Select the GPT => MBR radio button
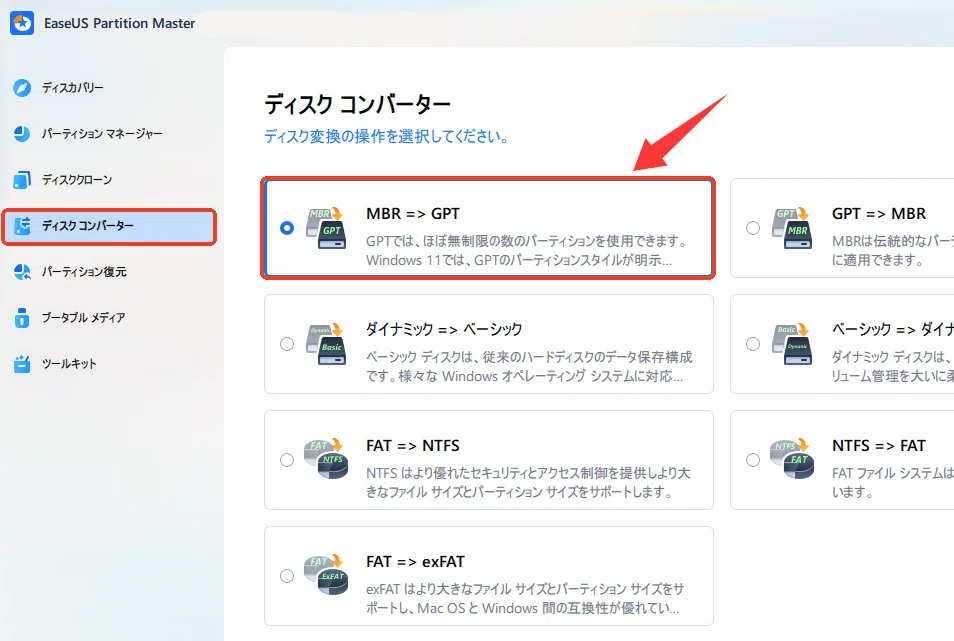Screen dimensions: 954x641 point(753,228)
